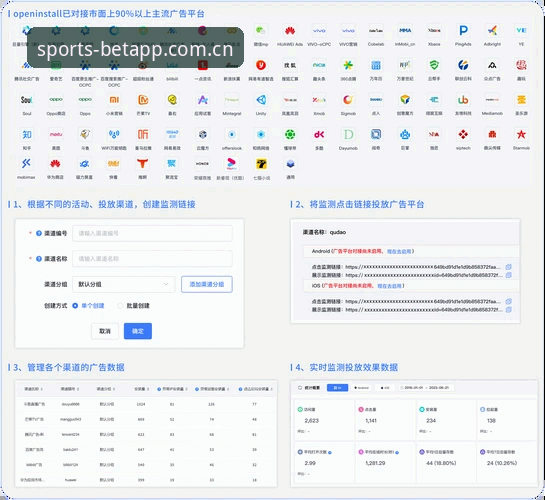Screen dimensions: 545x500
Task: Open the date range picker in statistics
Action: (x=426, y=388)
